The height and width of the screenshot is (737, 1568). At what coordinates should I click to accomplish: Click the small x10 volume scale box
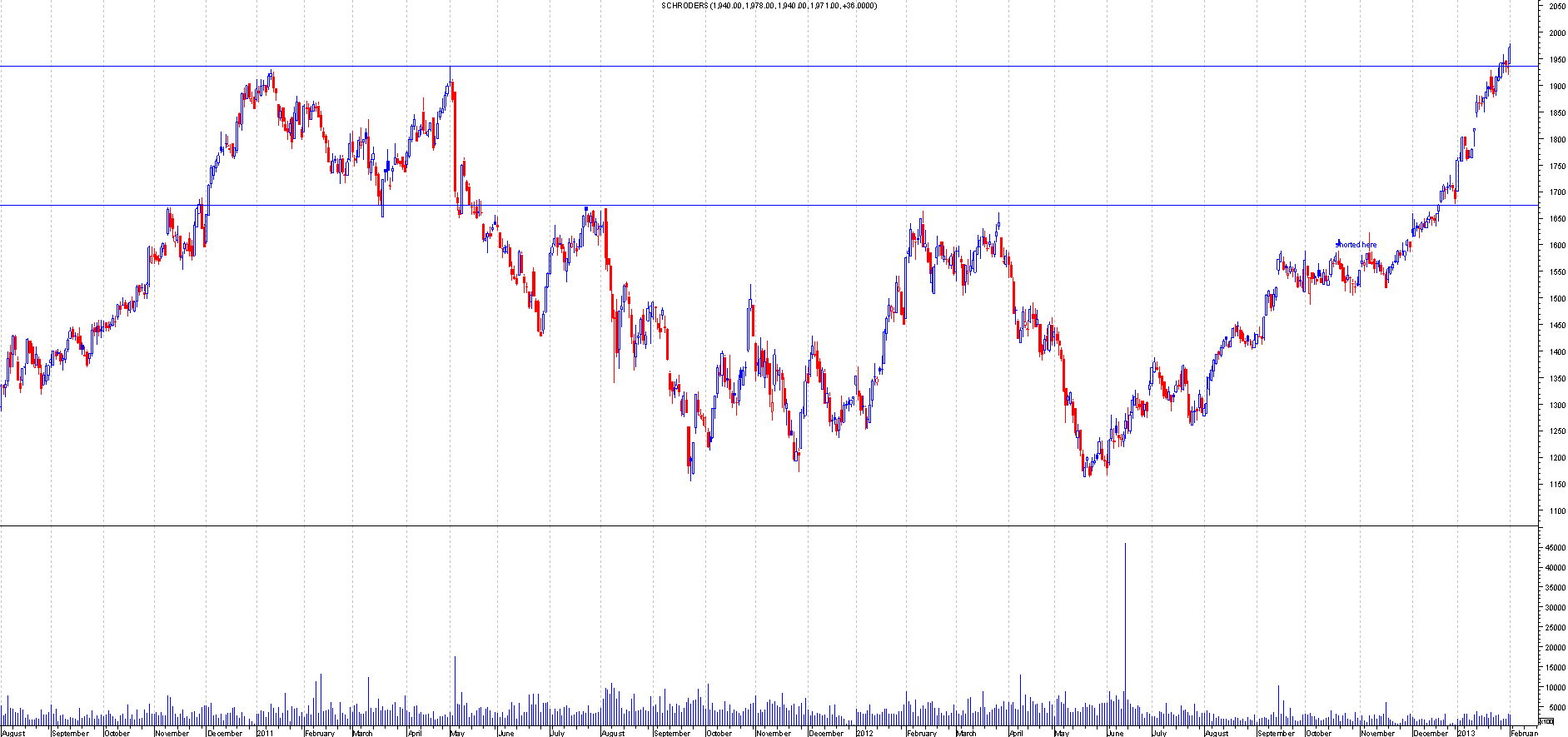coord(1546,721)
